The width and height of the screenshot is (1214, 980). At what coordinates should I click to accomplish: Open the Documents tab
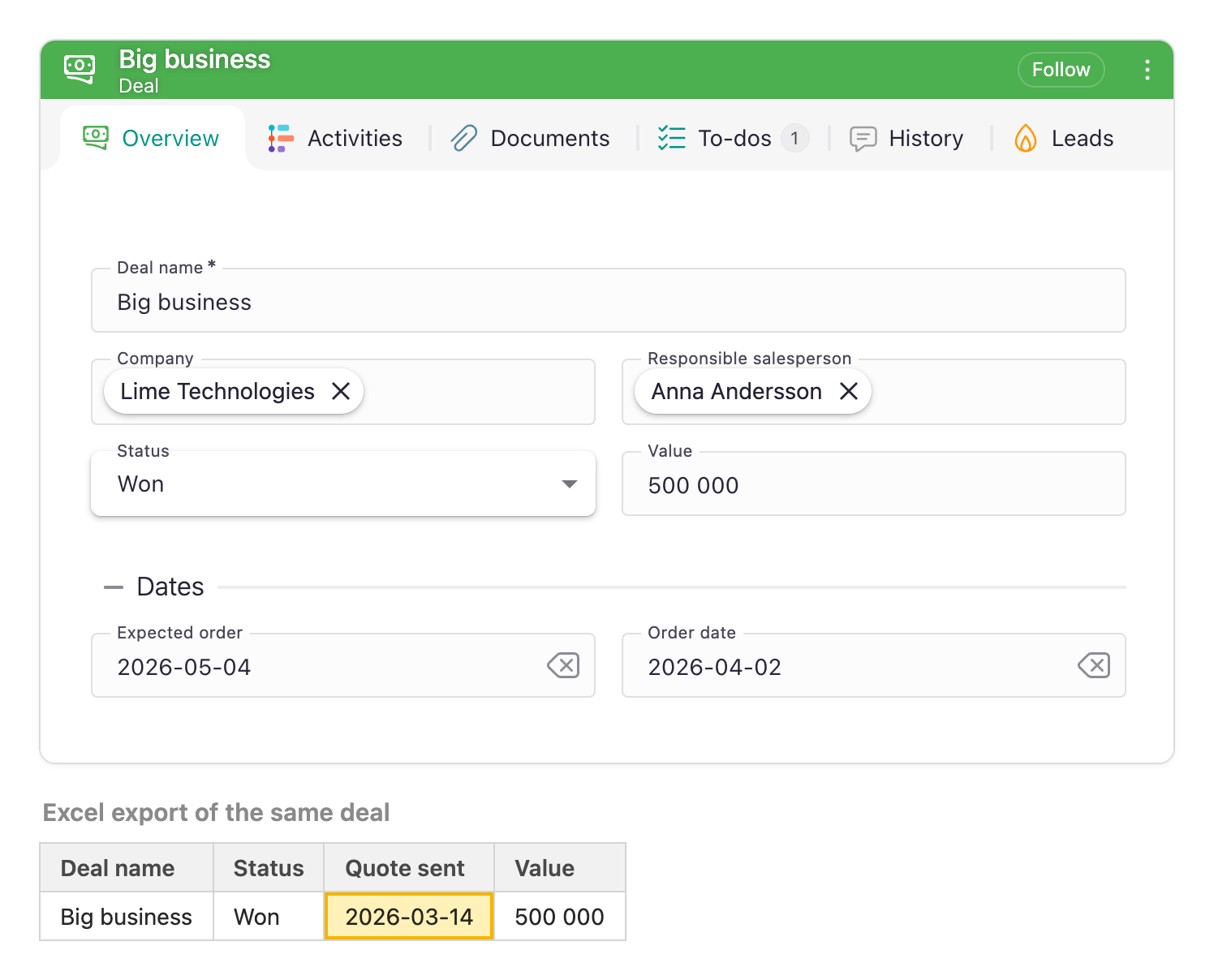coord(531,138)
